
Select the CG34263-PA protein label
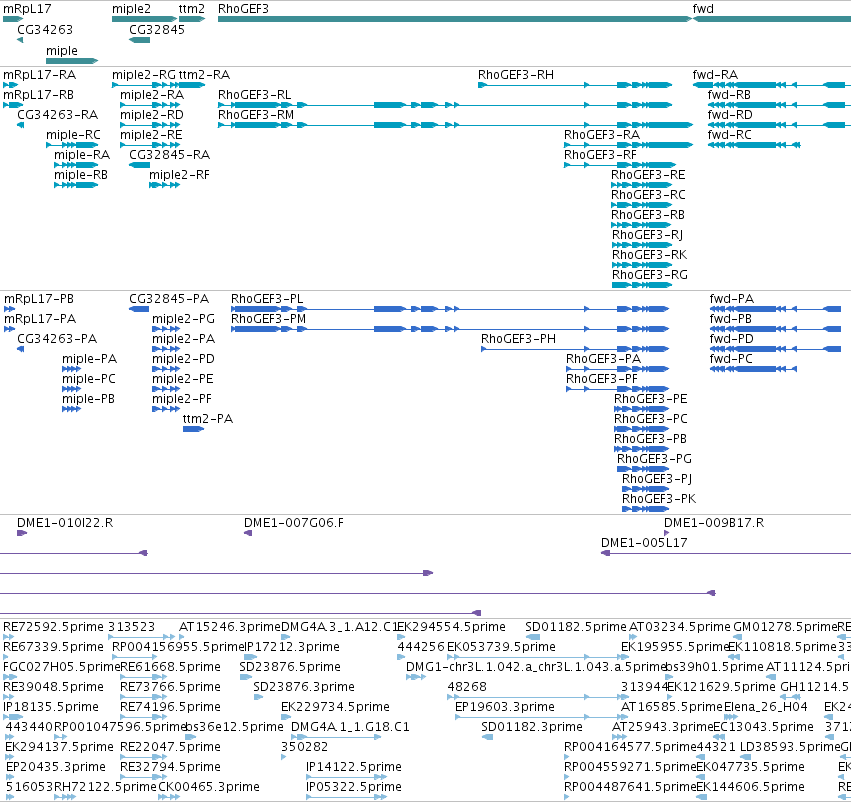coord(57,339)
